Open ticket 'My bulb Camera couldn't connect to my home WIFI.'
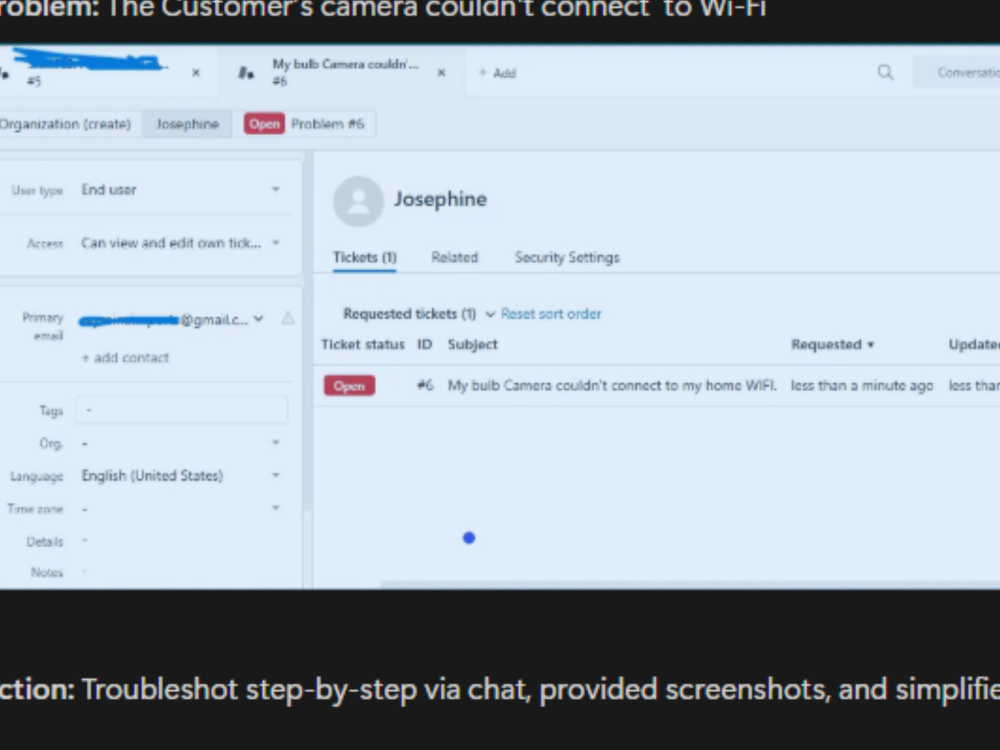1000x750 pixels. point(612,385)
